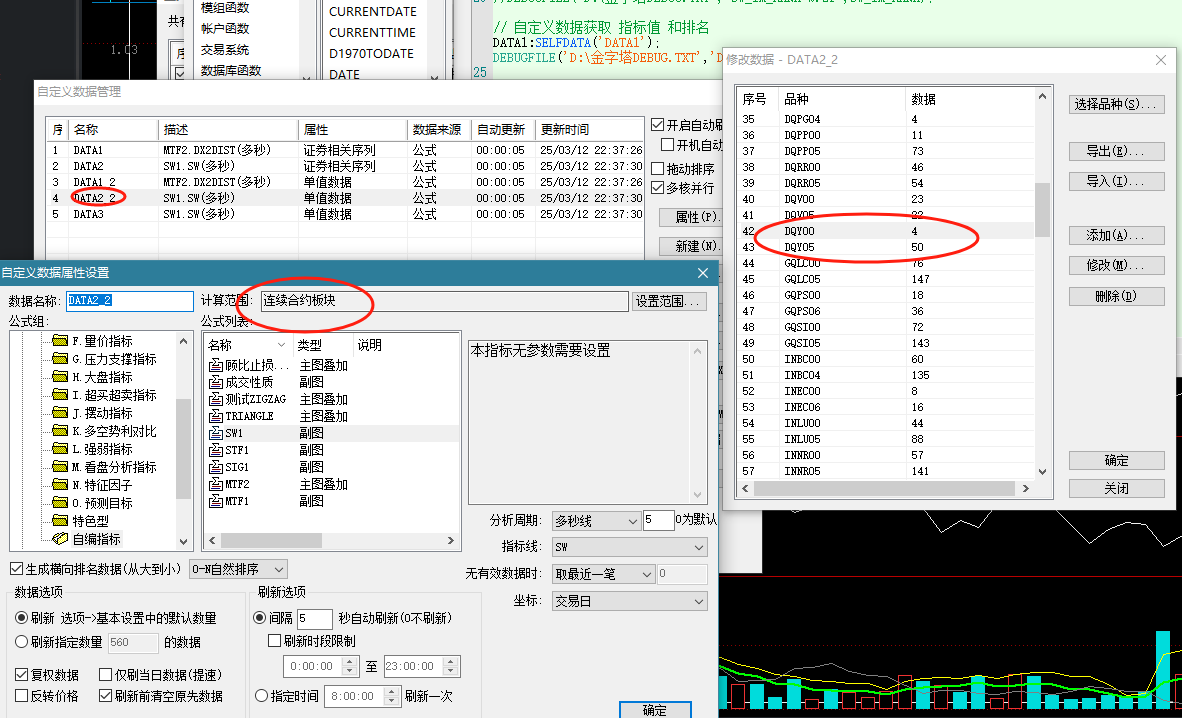Click 导入(I) button

(1116, 181)
